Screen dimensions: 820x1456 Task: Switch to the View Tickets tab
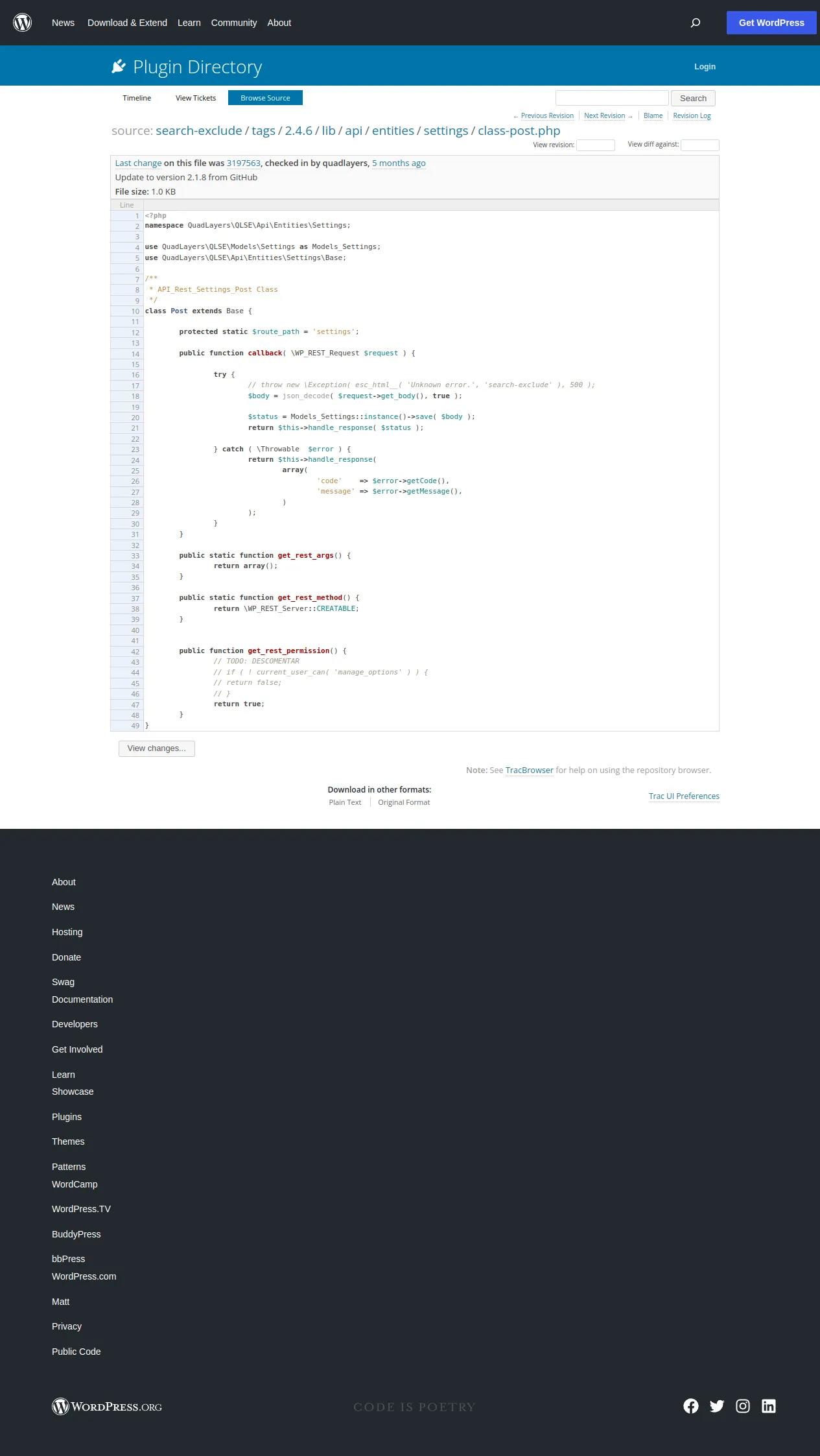pyautogui.click(x=196, y=98)
